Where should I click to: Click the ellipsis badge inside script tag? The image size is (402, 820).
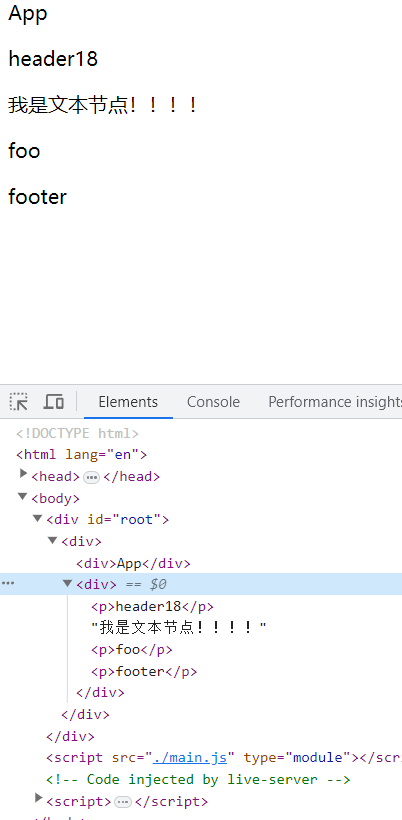123,802
